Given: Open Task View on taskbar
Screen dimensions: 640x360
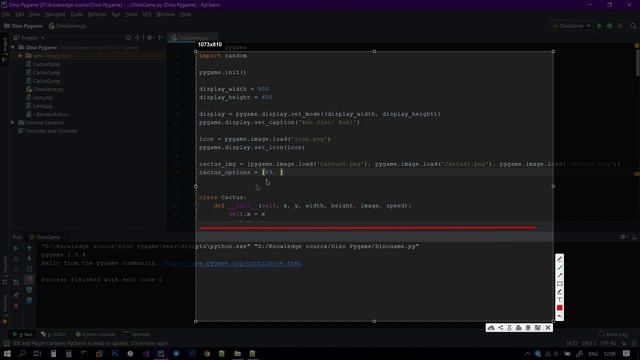Looking at the screenshot, I should click(37, 353).
